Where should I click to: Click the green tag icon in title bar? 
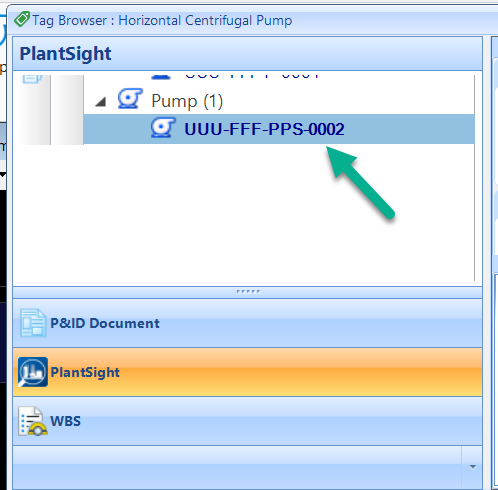tap(22, 19)
